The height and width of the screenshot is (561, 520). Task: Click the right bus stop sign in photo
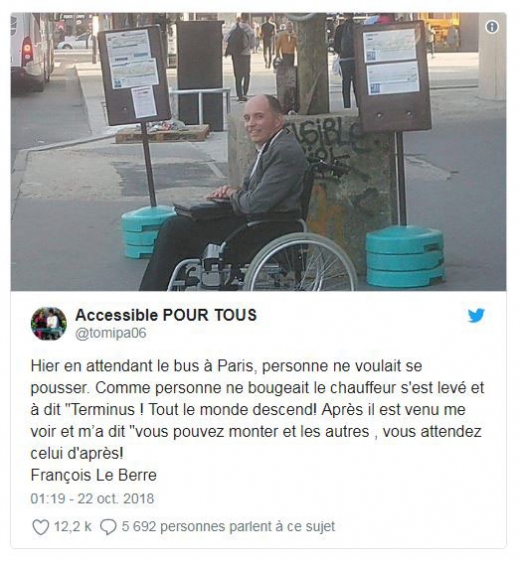click(392, 77)
